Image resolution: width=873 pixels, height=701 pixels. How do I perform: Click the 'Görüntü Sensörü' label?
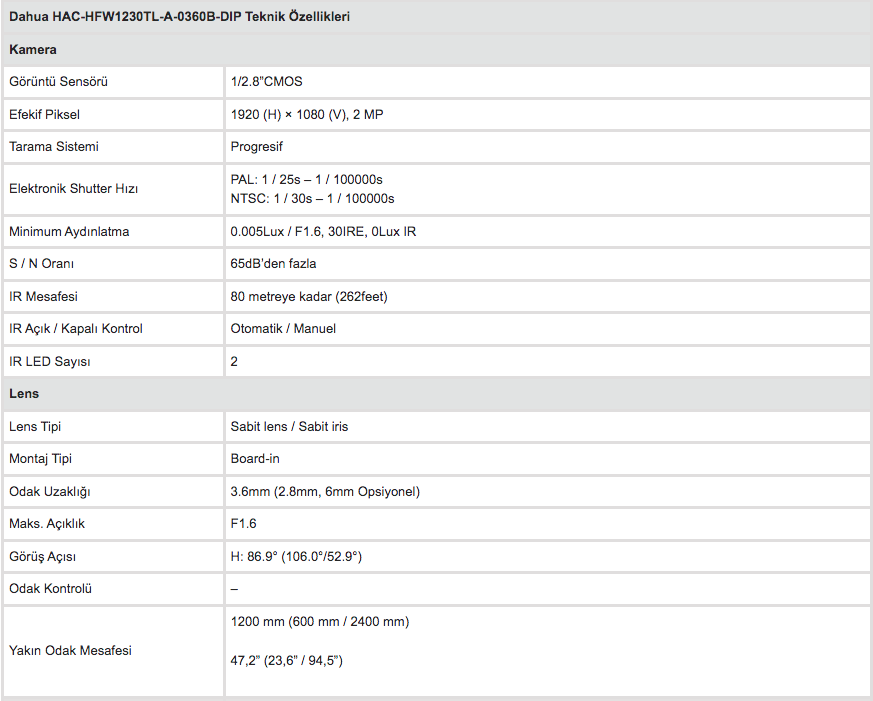[58, 82]
